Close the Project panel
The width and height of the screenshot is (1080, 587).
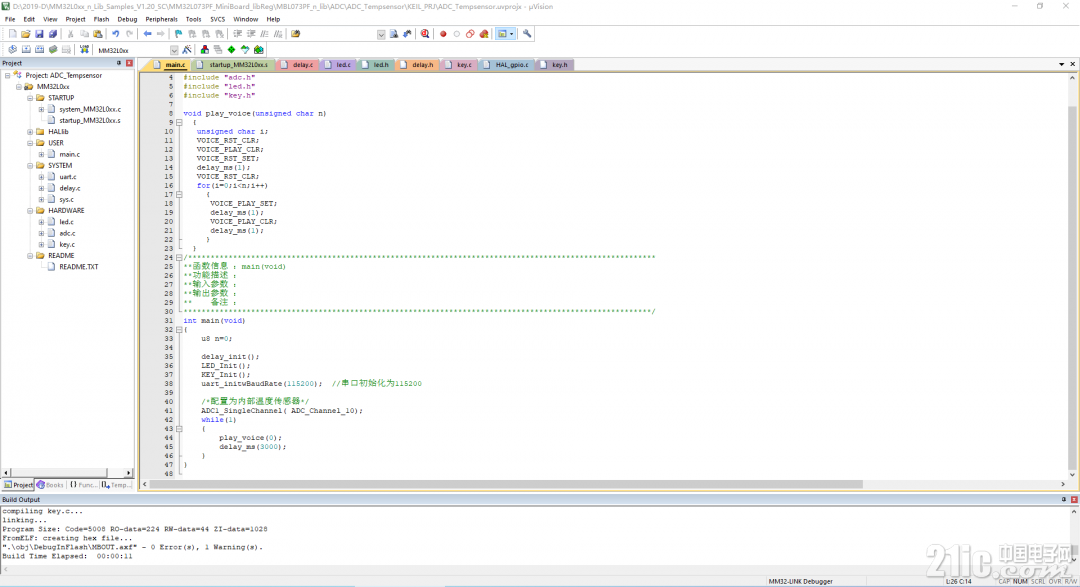pyautogui.click(x=129, y=63)
